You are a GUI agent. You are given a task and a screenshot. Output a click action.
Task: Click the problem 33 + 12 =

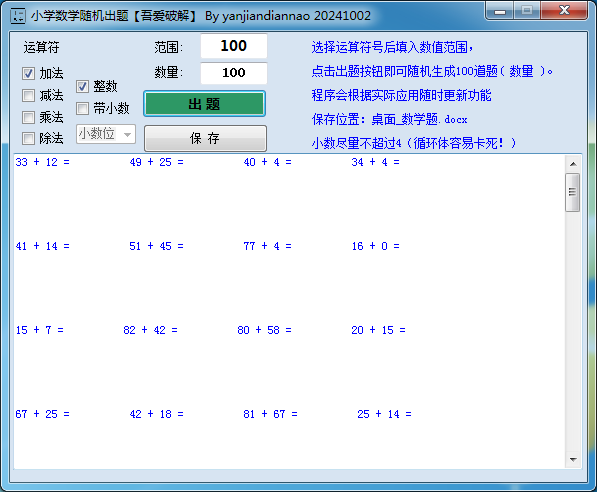tap(42, 162)
